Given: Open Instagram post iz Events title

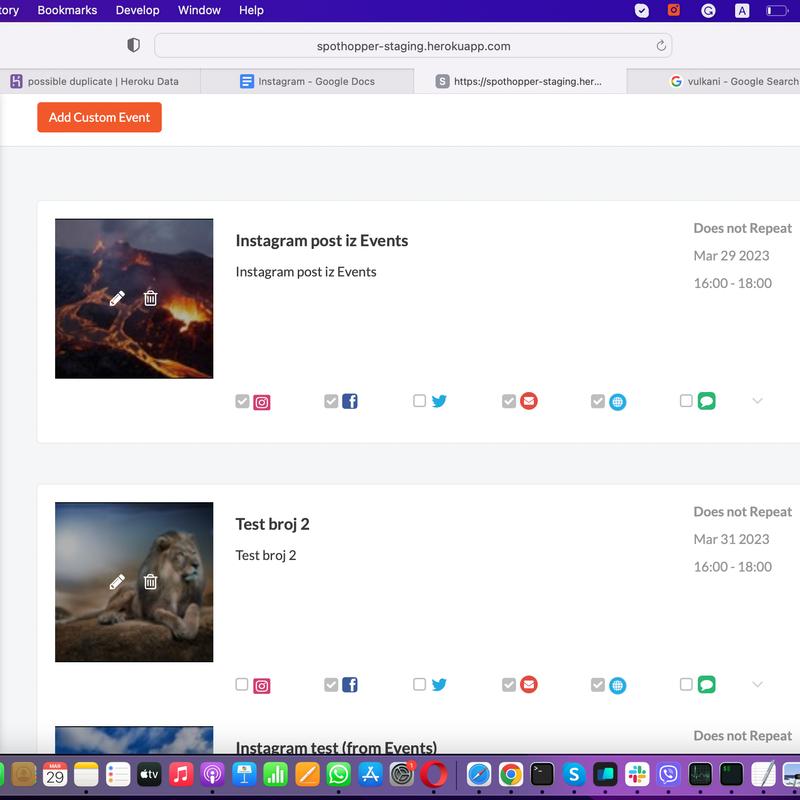Looking at the screenshot, I should pos(321,240).
